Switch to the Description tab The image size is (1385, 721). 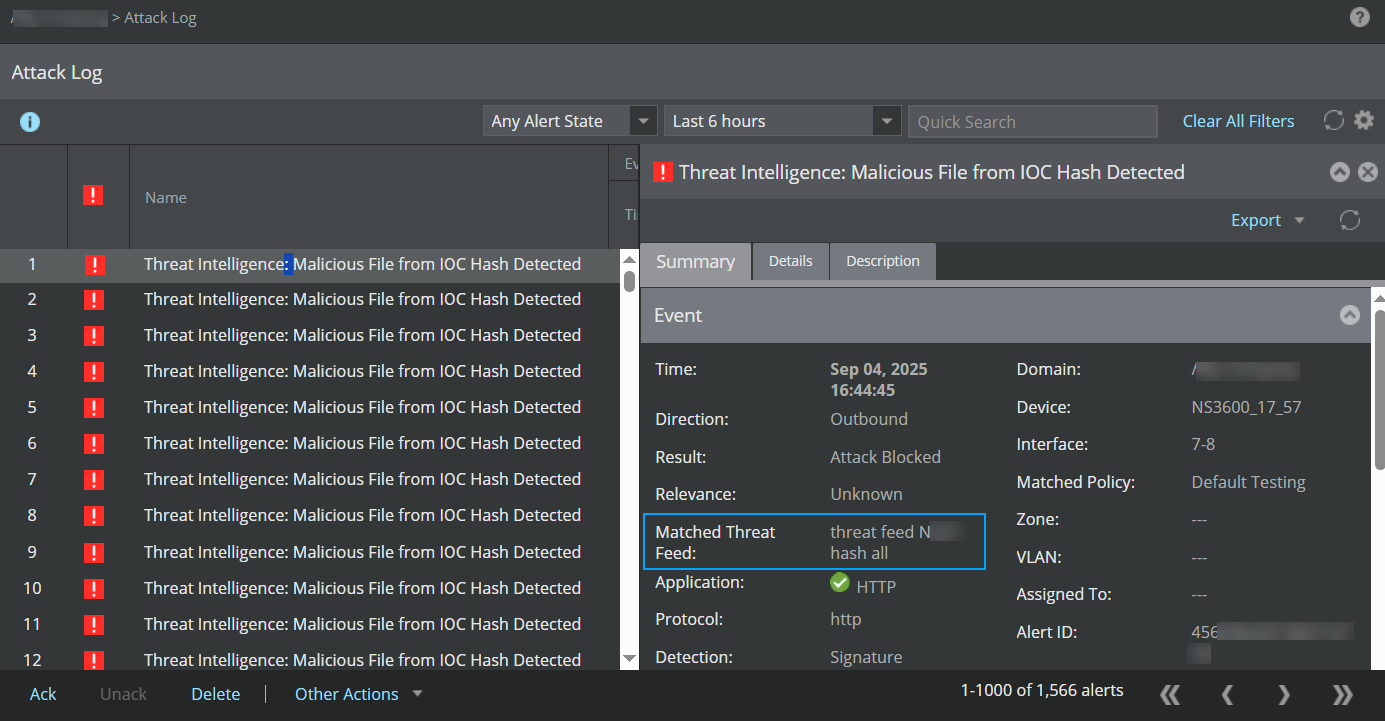click(883, 261)
